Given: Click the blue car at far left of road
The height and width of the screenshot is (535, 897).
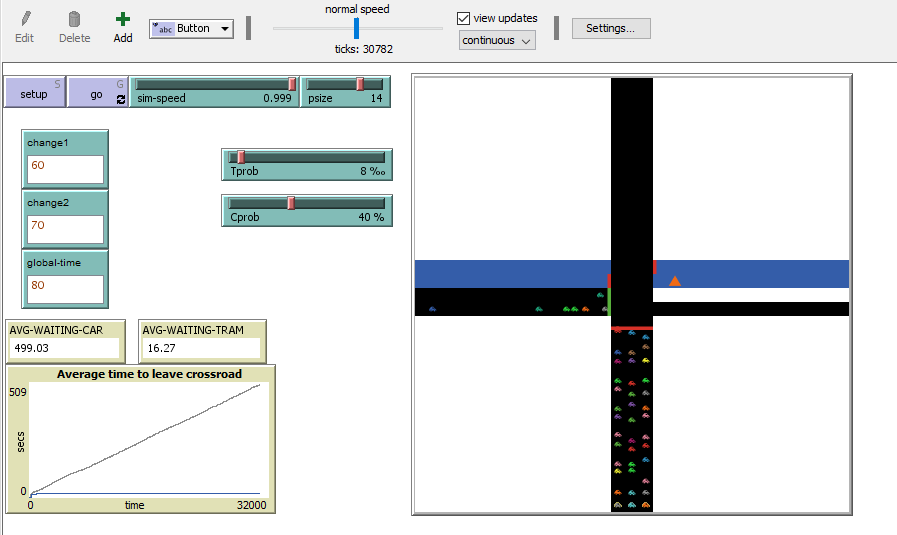Looking at the screenshot, I should pos(432,309).
